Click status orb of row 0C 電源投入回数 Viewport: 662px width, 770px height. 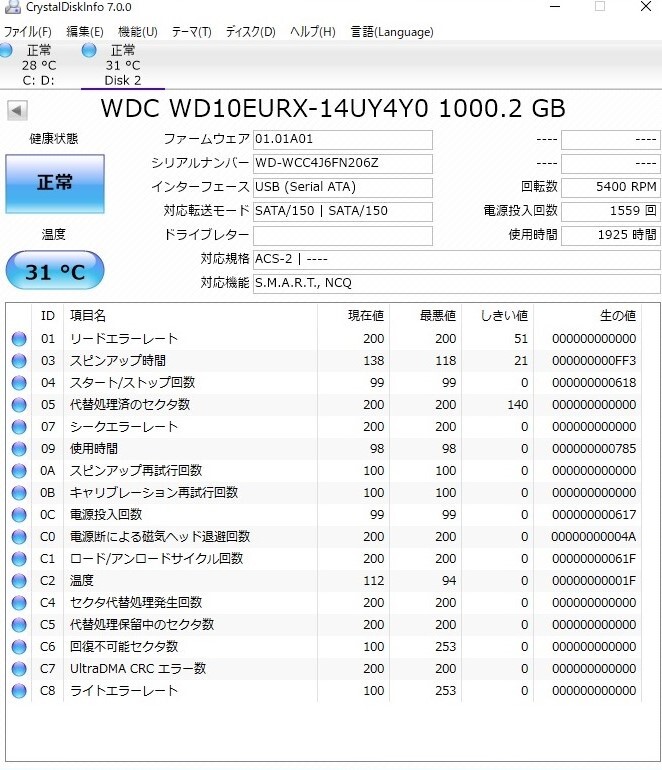point(19,515)
